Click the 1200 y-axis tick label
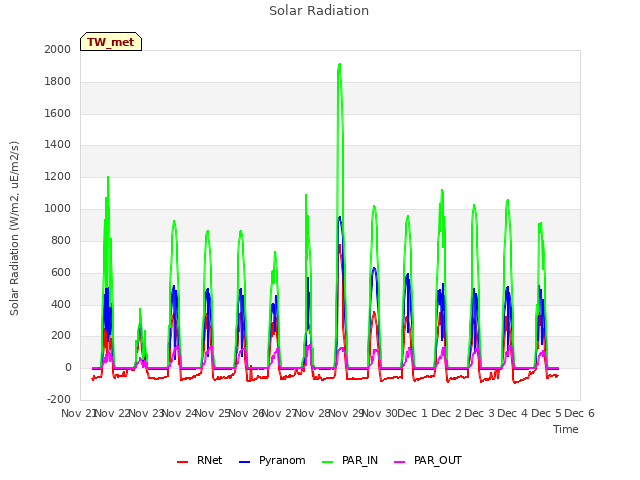 [58, 177]
